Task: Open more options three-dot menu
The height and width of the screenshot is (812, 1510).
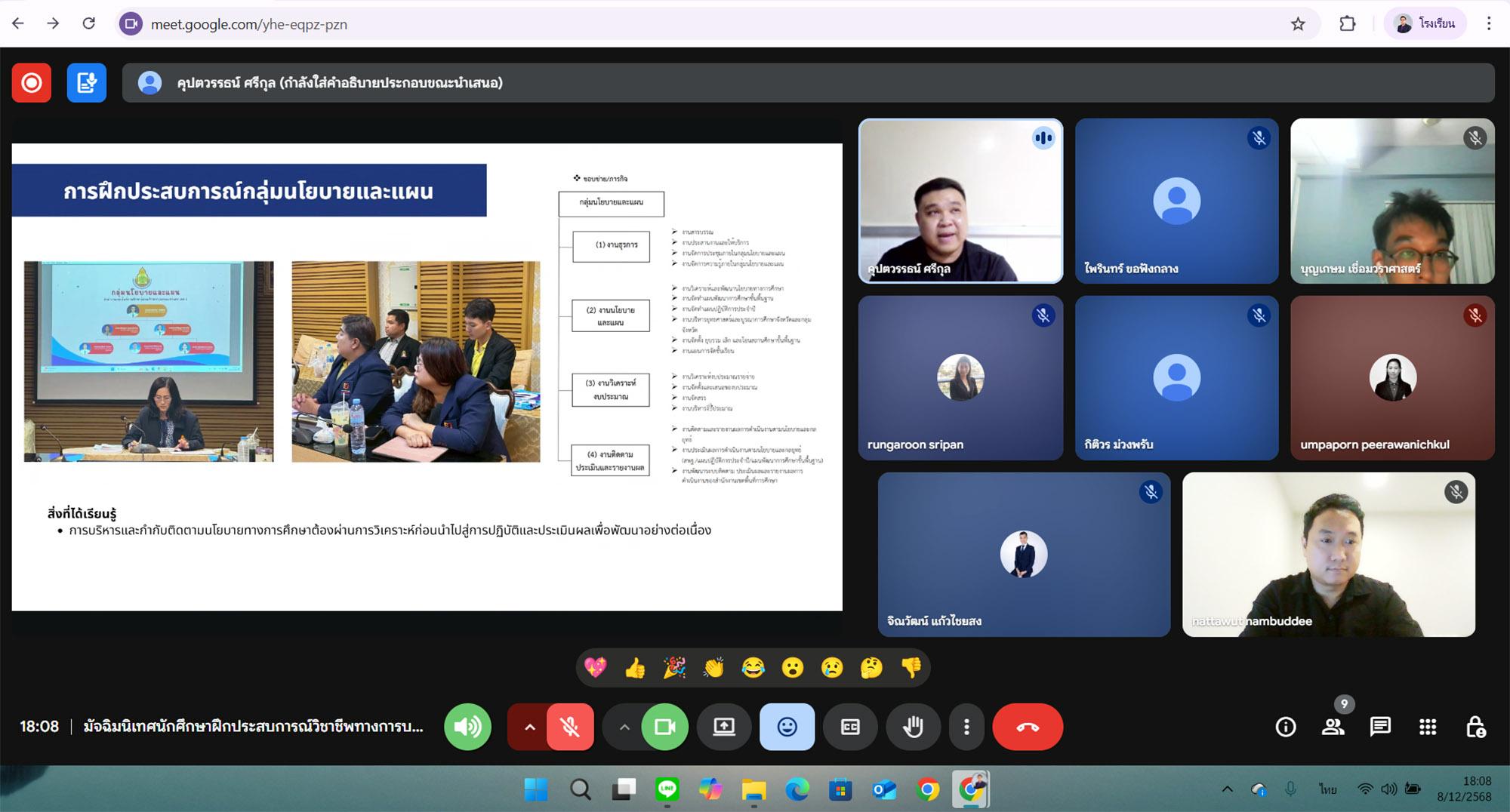Action: (966, 727)
